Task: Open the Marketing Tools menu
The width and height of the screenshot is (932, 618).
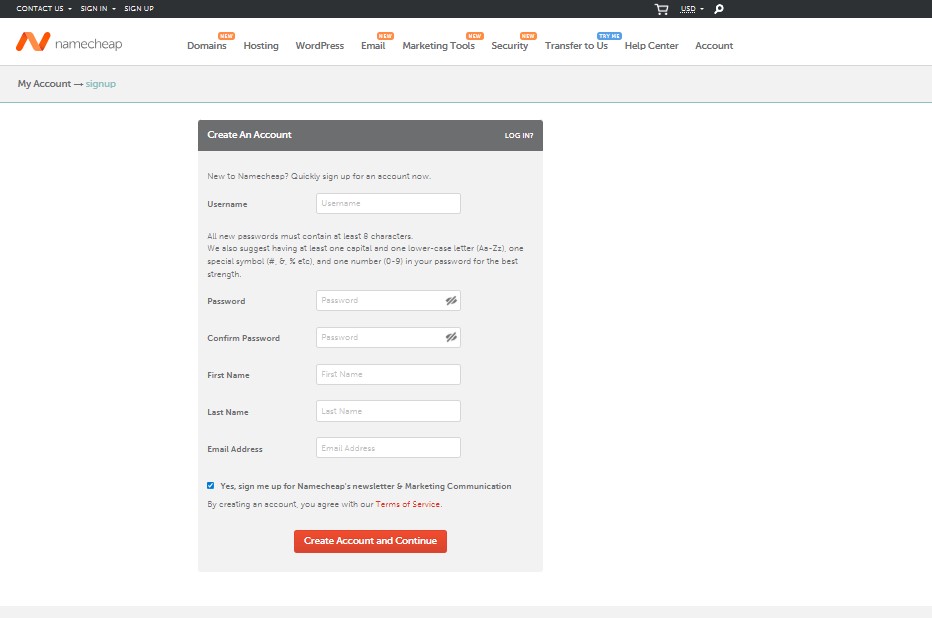Action: pos(439,46)
